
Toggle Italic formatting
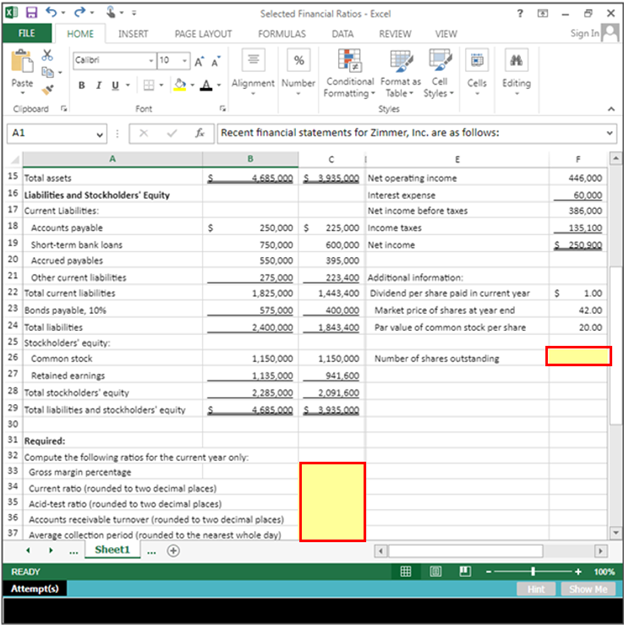[98, 85]
